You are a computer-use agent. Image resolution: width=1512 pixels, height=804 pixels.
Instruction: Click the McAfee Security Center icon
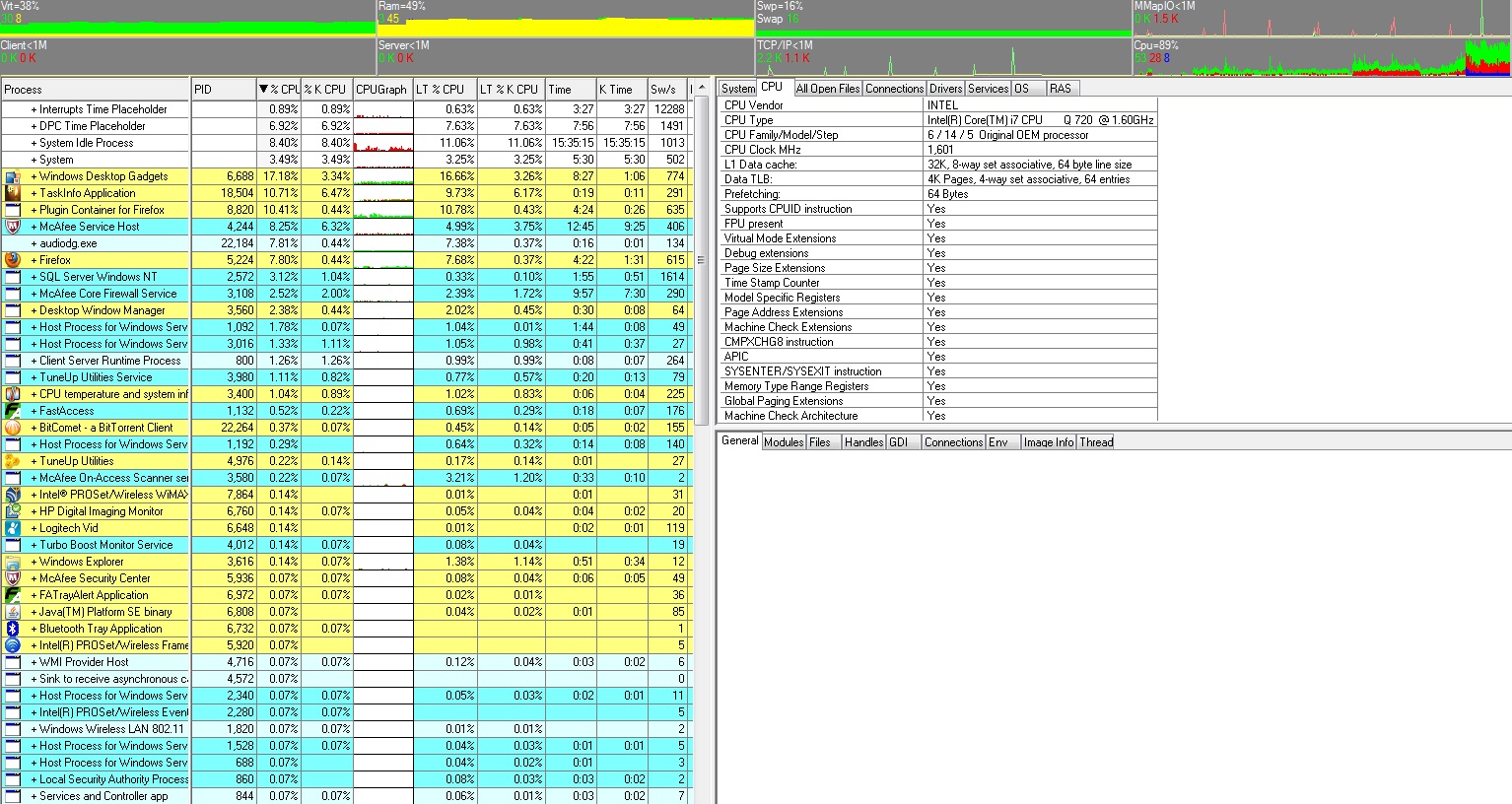point(13,578)
